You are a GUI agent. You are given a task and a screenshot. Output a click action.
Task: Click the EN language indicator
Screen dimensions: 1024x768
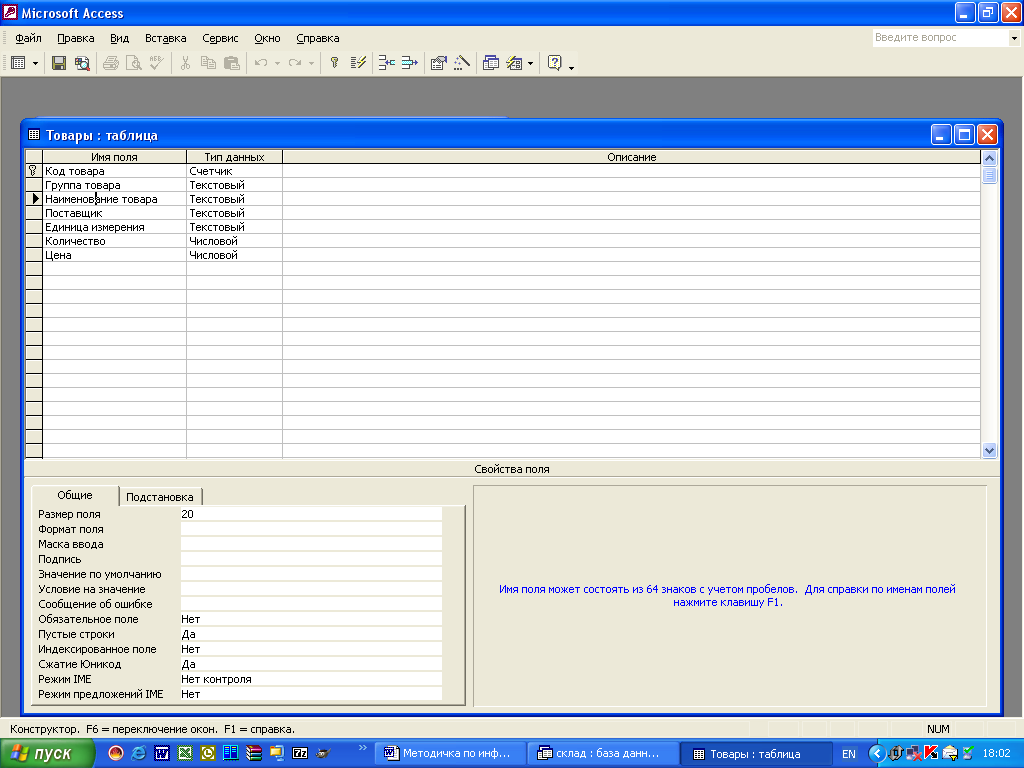pyautogui.click(x=848, y=754)
